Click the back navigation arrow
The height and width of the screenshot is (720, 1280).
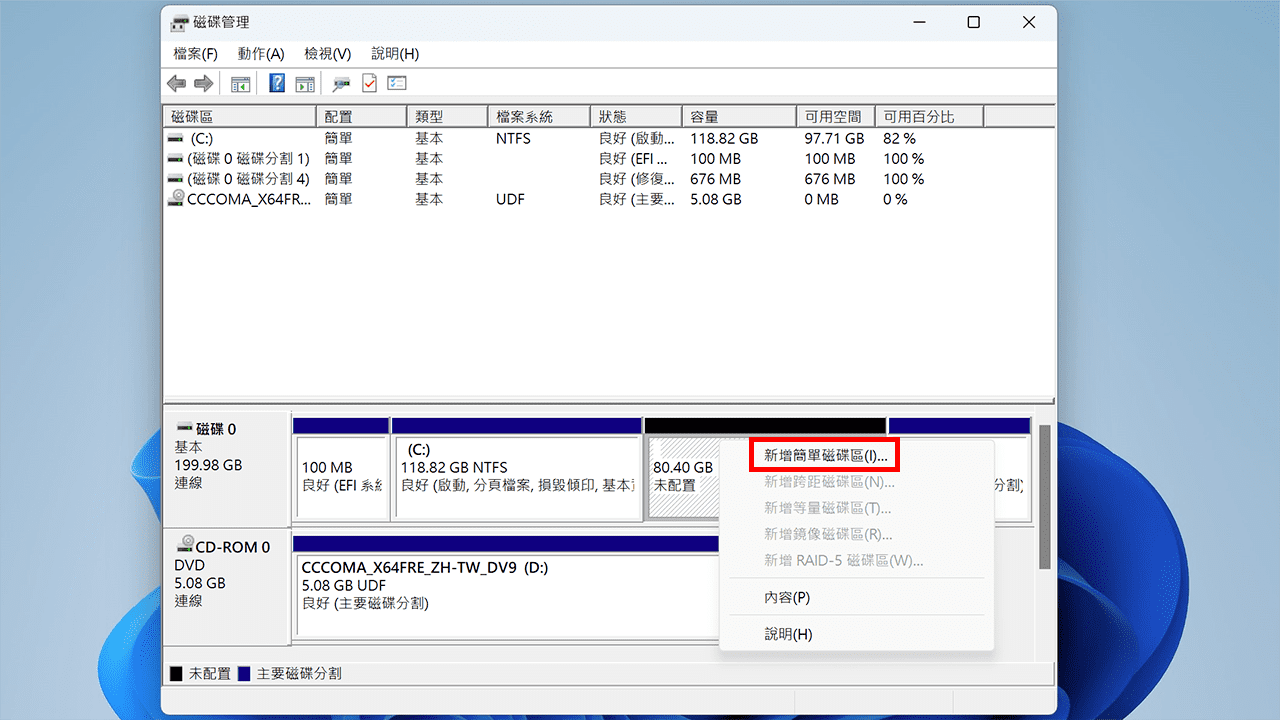coord(176,83)
